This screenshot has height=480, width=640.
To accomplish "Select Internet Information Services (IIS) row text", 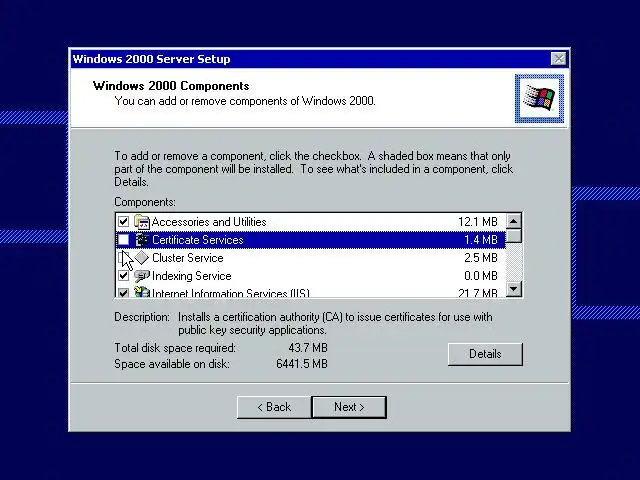I will [x=231, y=293].
